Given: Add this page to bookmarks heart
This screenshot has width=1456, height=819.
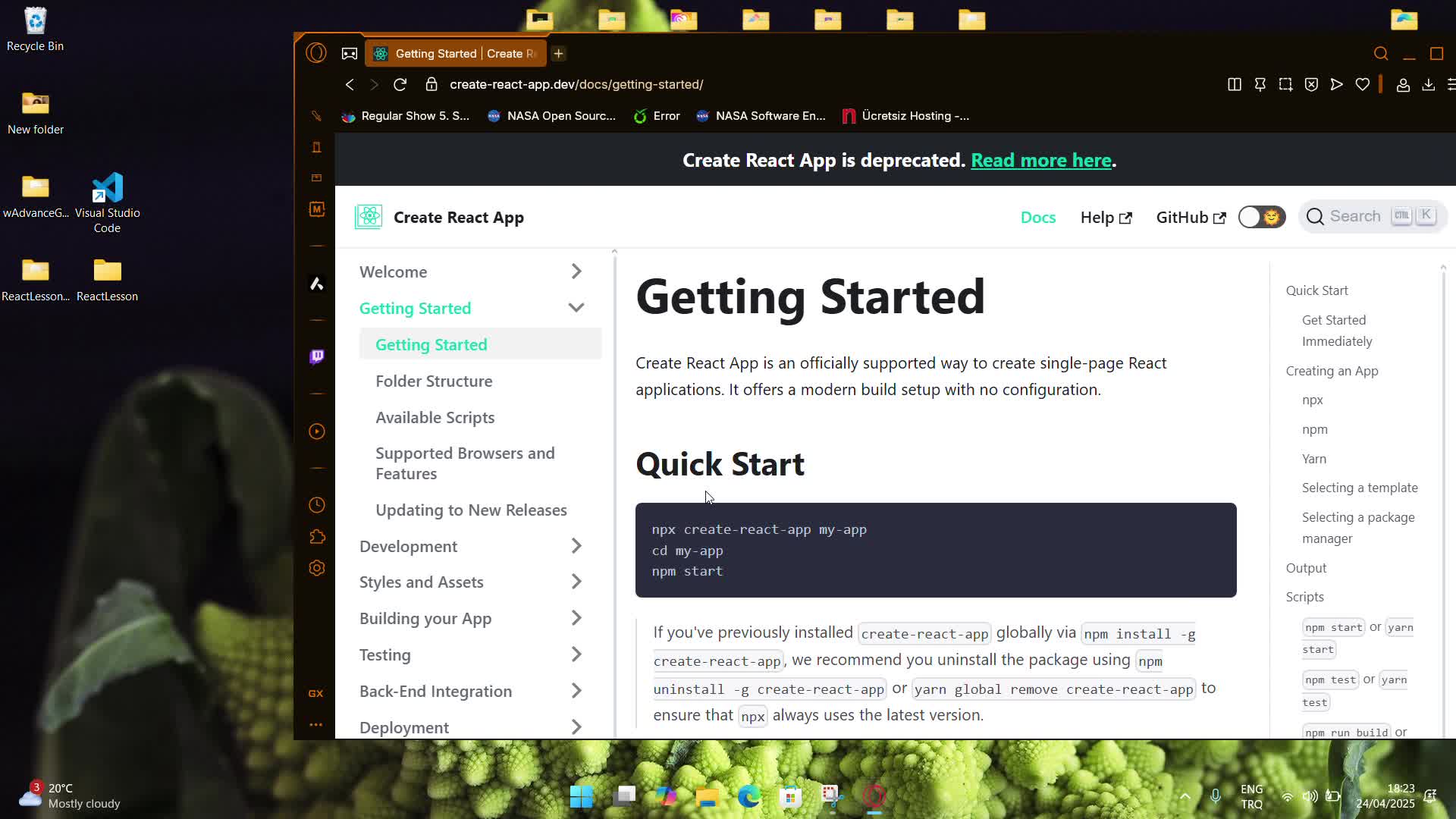Looking at the screenshot, I should pos(1363,84).
